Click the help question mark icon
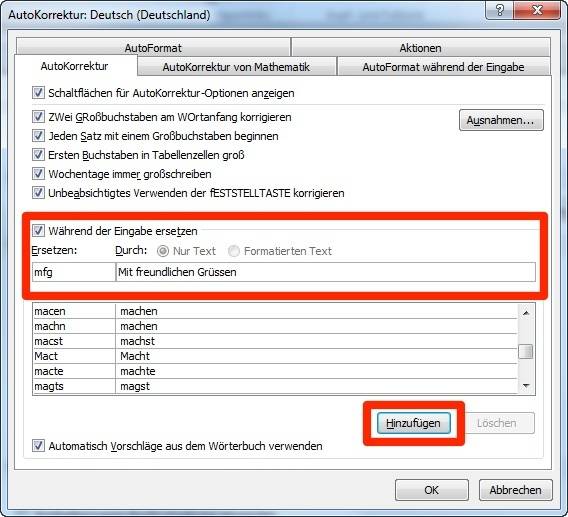 [x=499, y=11]
